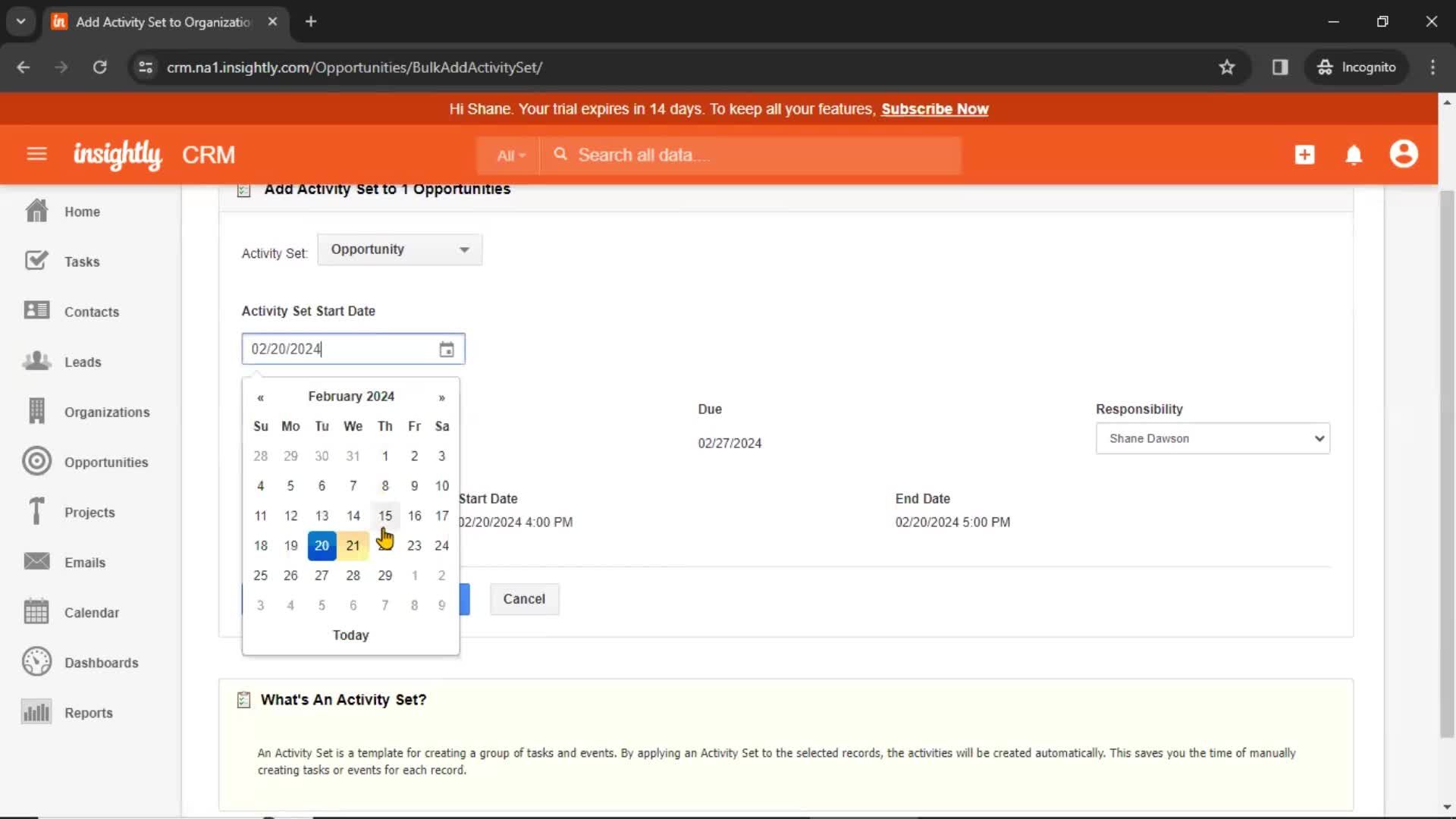This screenshot has width=1456, height=819.
Task: Click the Subscribe Now link
Action: pyautogui.click(x=935, y=109)
